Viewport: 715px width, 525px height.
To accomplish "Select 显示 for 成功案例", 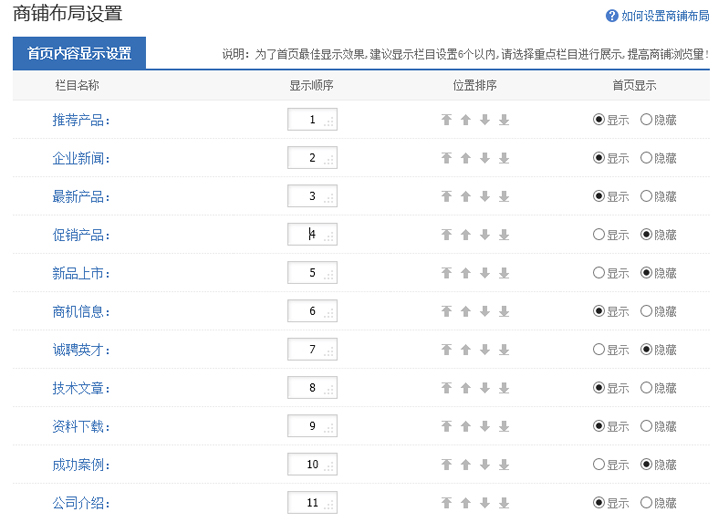I will click(599, 464).
